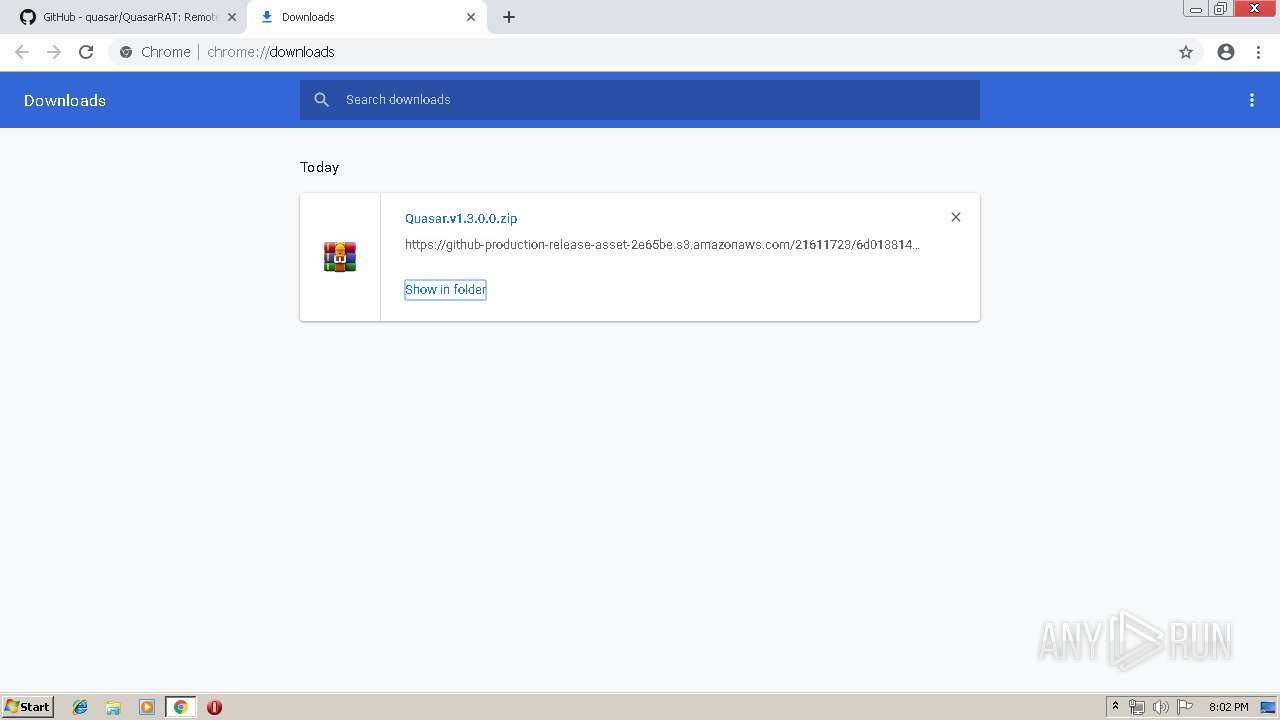
Task: Open Windows Explorer from the taskbar
Action: (113, 707)
